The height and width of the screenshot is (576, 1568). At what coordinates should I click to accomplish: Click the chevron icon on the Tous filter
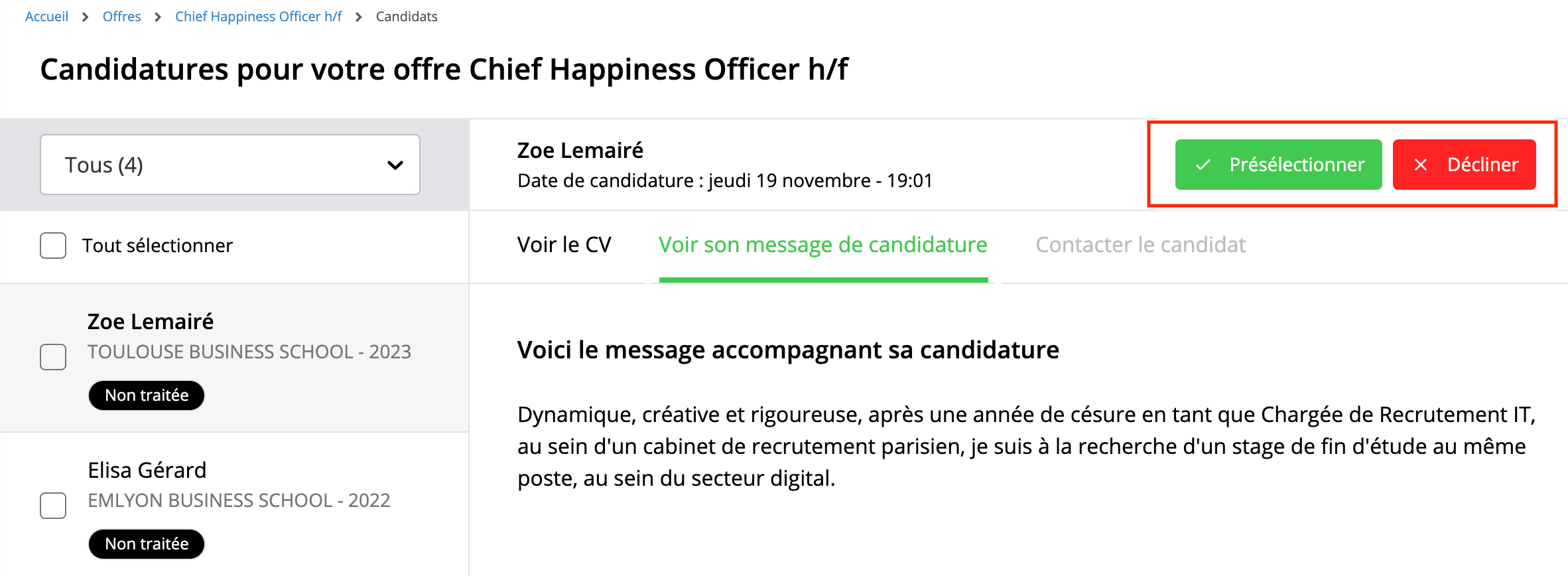(x=395, y=165)
